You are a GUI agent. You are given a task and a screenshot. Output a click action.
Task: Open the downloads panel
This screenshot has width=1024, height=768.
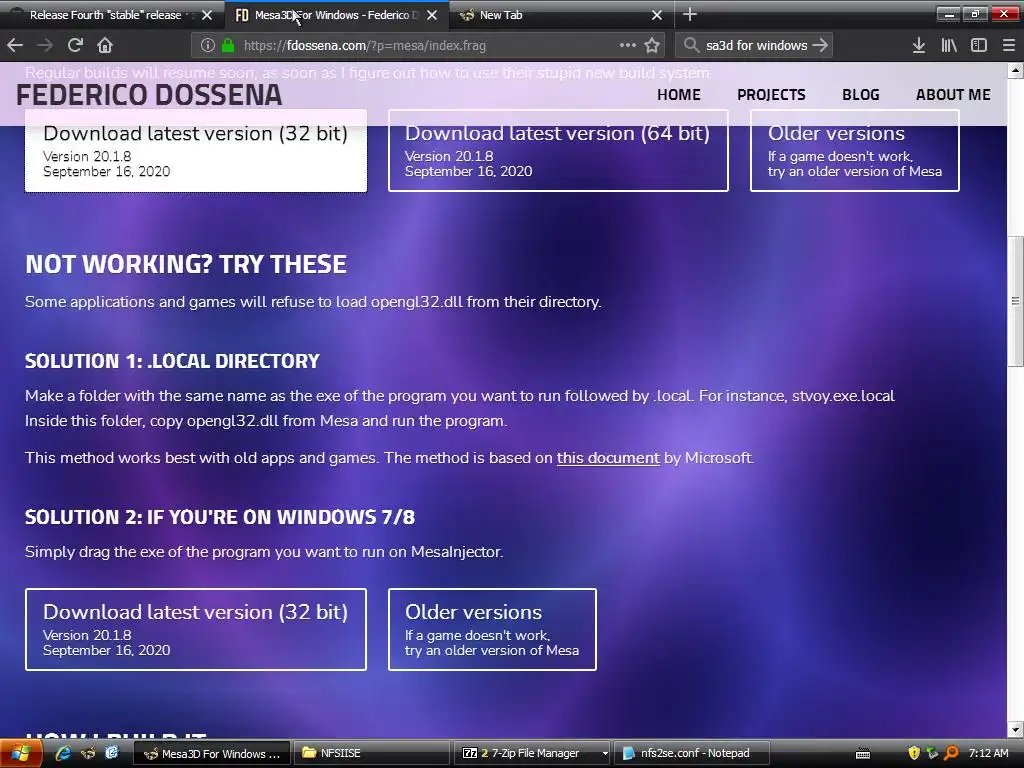(x=919, y=45)
